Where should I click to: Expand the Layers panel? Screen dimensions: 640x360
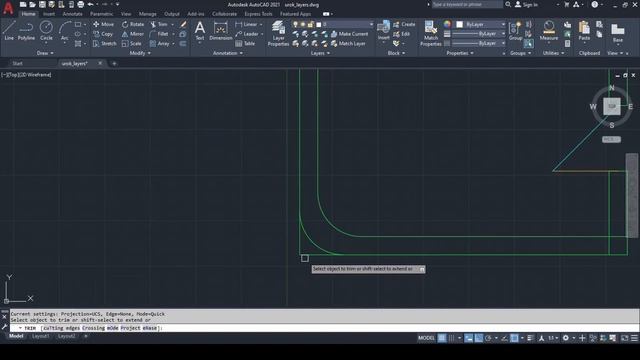(x=320, y=53)
